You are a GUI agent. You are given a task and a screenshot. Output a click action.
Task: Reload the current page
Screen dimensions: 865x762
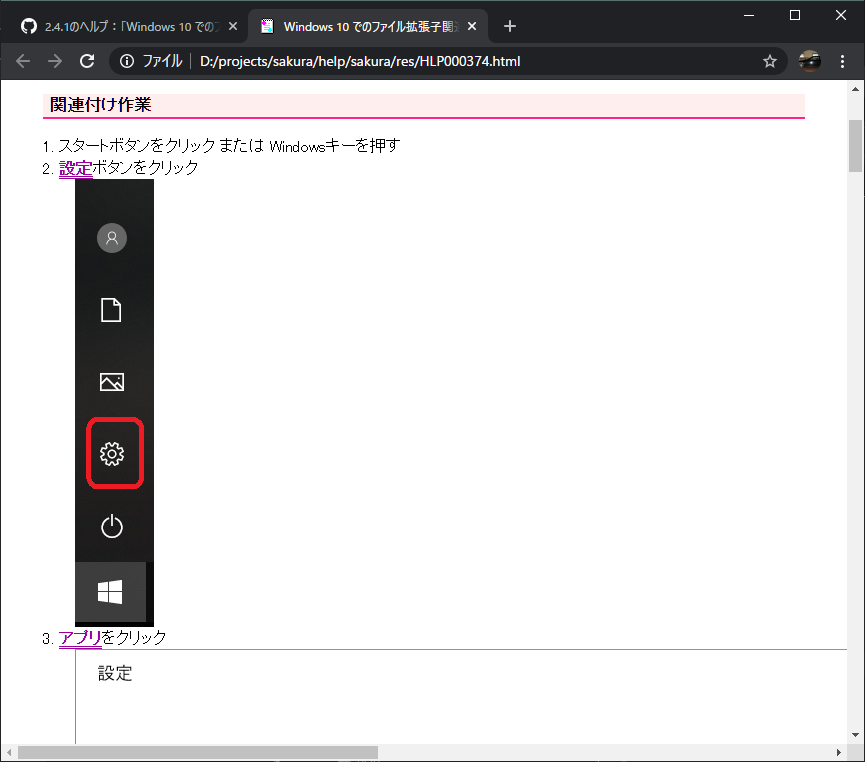tap(87, 61)
